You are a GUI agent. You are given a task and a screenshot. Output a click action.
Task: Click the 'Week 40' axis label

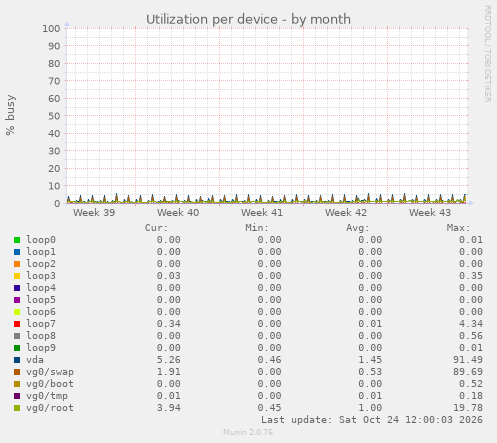click(178, 212)
